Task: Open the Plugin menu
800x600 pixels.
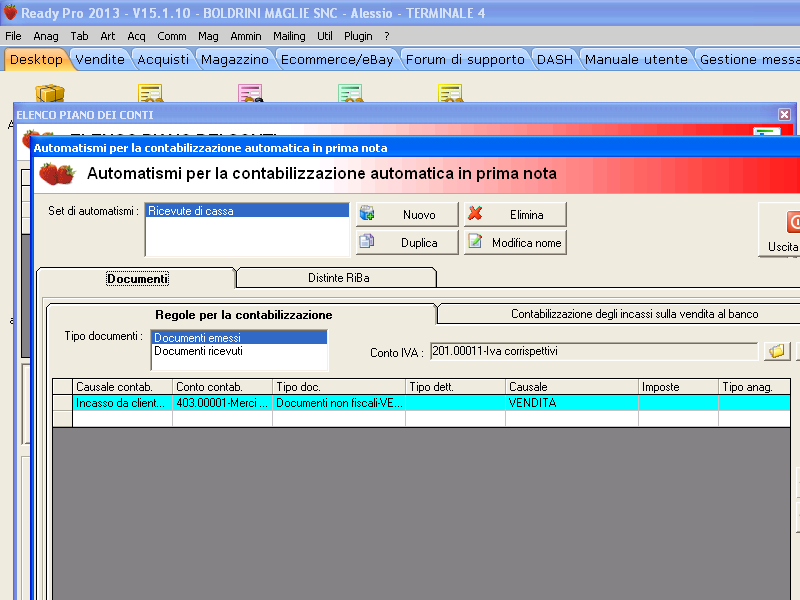Action: click(x=358, y=36)
